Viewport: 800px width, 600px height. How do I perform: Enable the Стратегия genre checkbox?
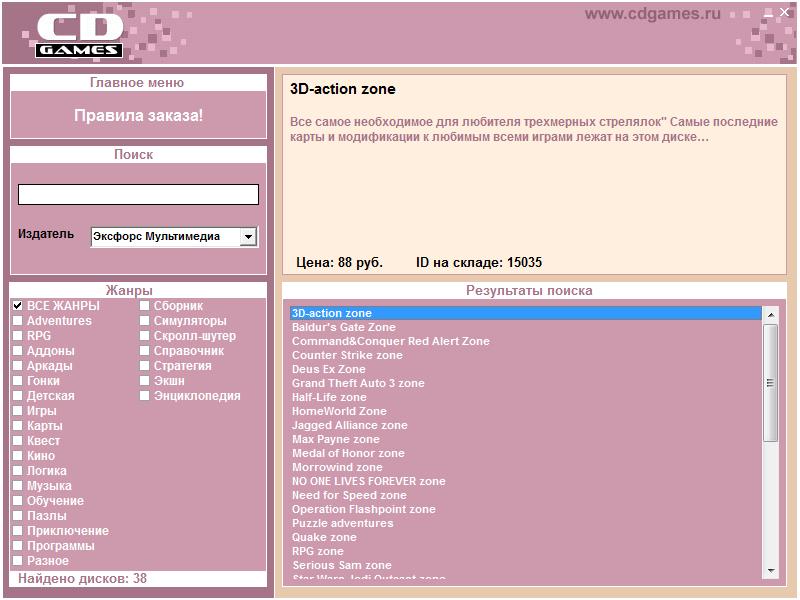[145, 365]
